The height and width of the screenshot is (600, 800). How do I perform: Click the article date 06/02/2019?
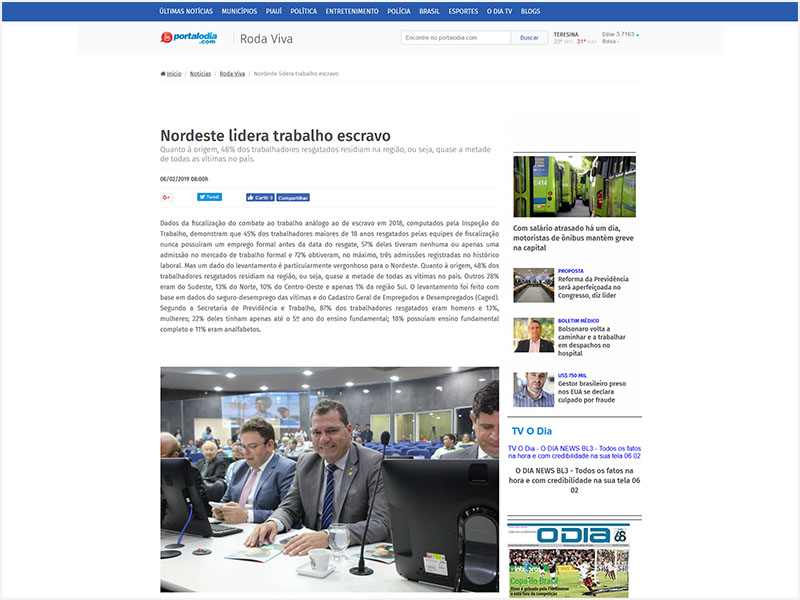(x=184, y=179)
